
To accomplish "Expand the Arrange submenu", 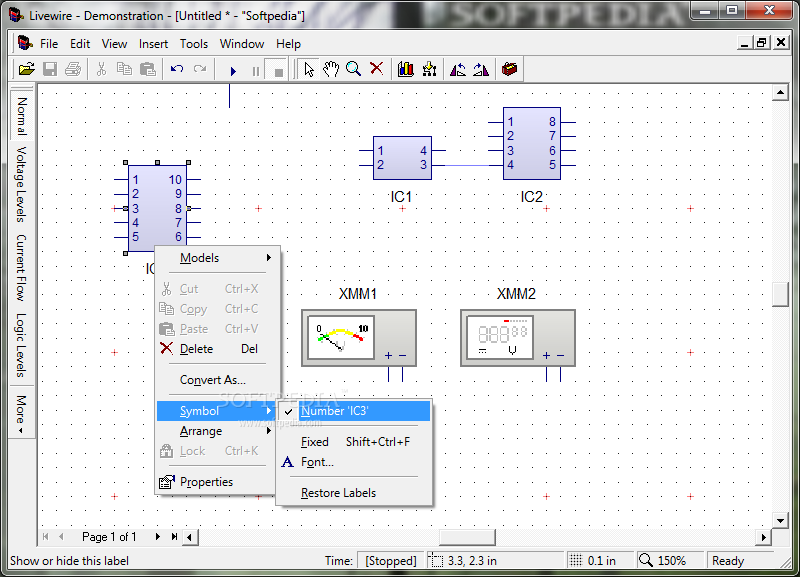I will coord(218,431).
